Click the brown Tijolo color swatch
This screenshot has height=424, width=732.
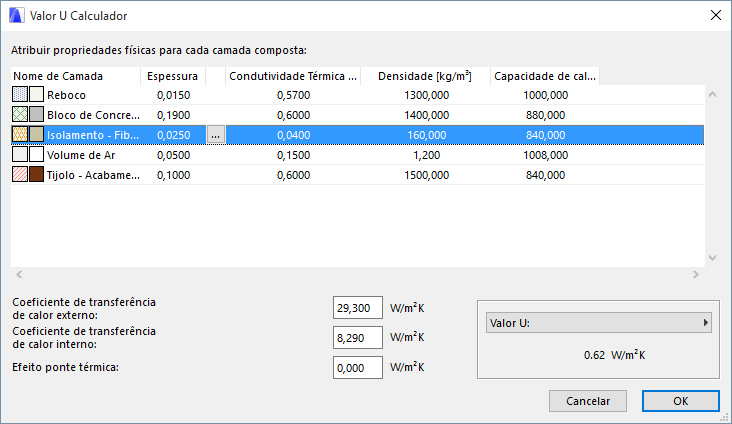37,174
